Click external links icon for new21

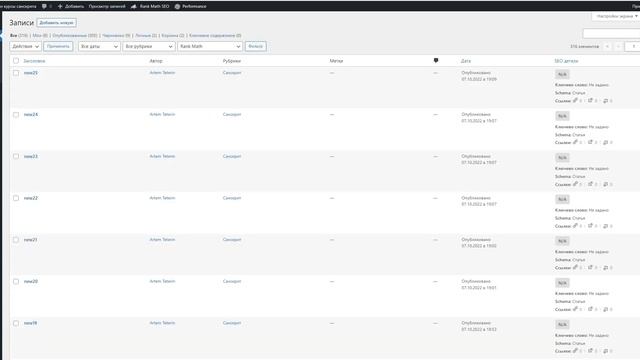[x=590, y=267]
